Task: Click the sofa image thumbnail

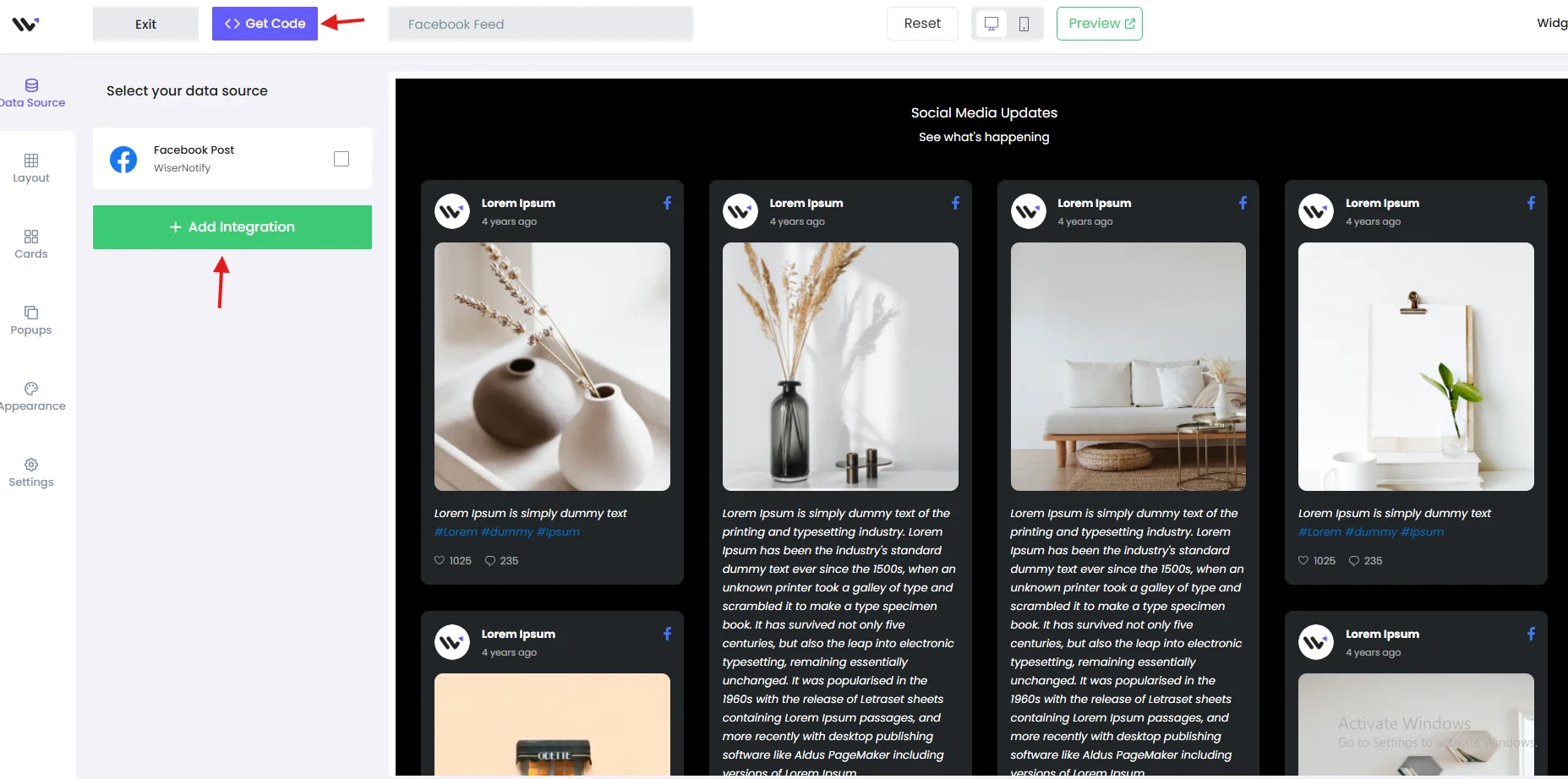Action: pyautogui.click(x=1128, y=367)
